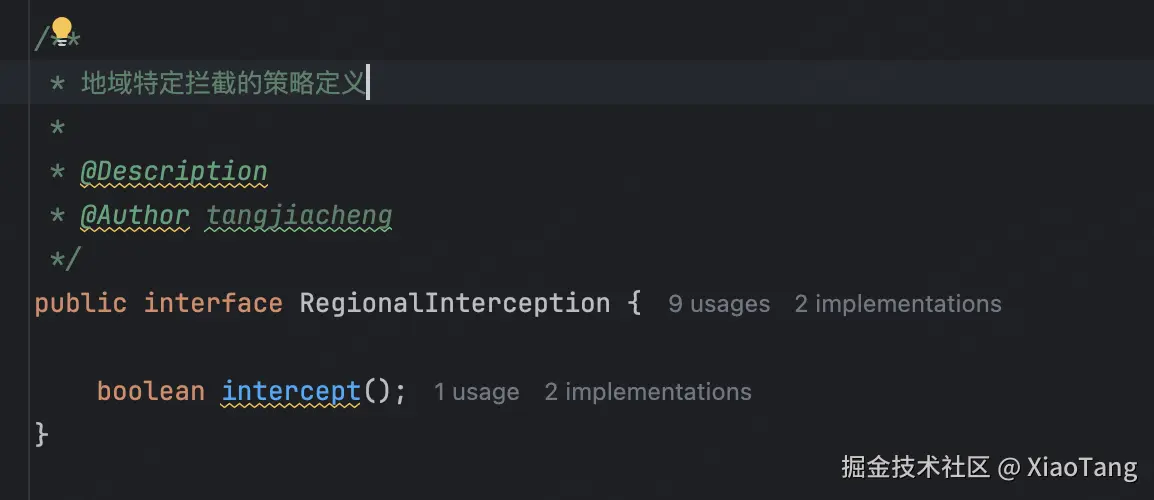
Task: Click the closing brace of the interface
Action: click(x=42, y=434)
